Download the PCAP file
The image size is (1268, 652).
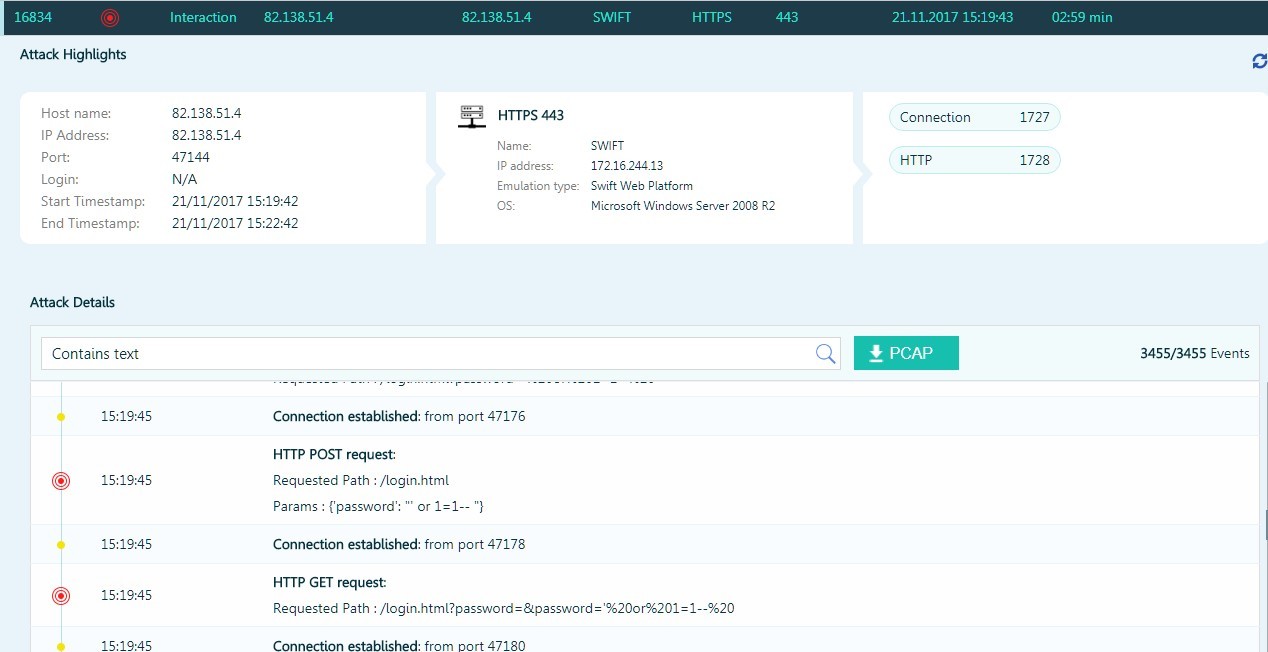906,353
